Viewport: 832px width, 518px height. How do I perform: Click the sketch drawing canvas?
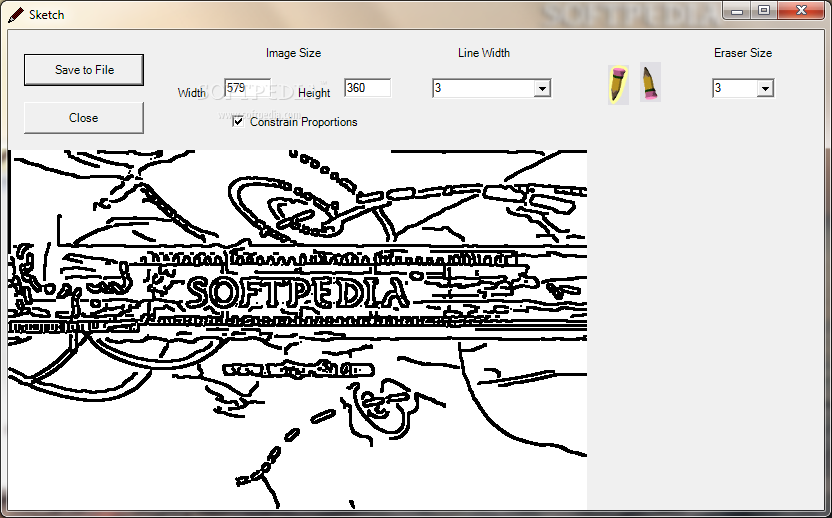point(297,329)
